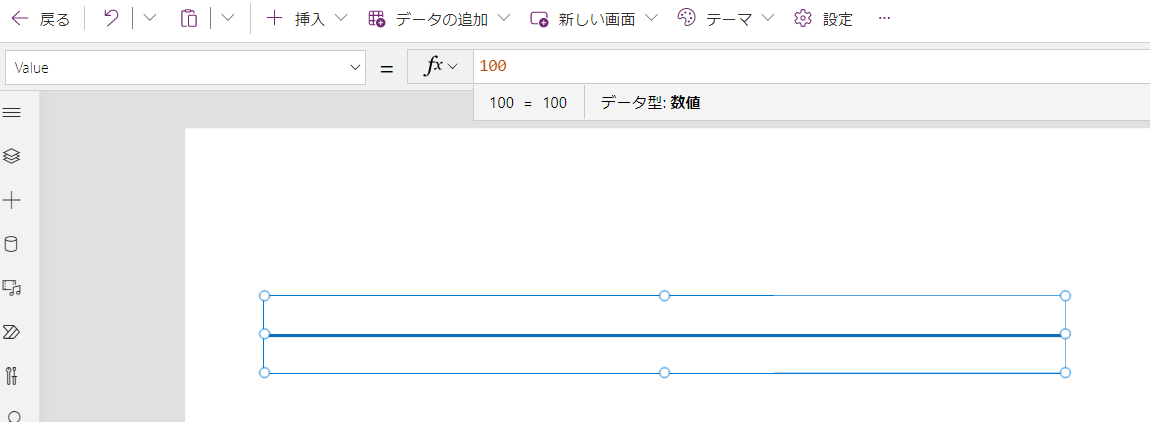Click the theme palette icon

(686, 18)
